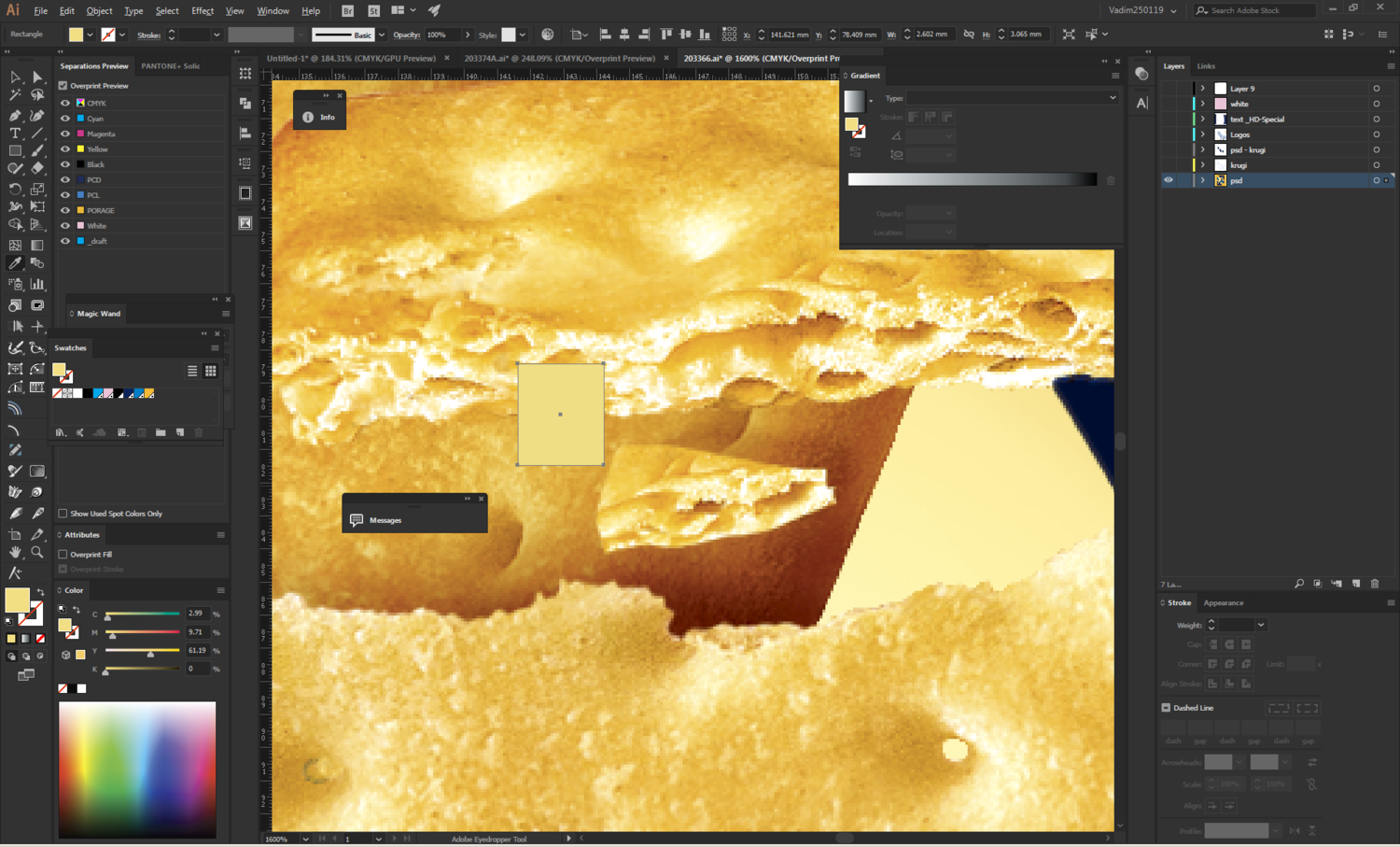Open Adobe Stock with the St icon
This screenshot has width=1400, height=847.
coord(373,10)
